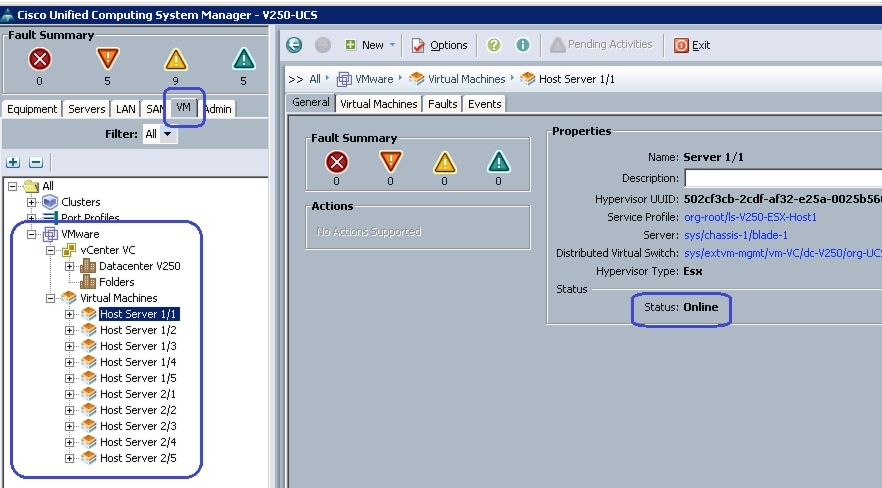Viewport: 882px width, 488px height.
Task: Click warning fault icon in General tab summary
Action: coord(498,162)
